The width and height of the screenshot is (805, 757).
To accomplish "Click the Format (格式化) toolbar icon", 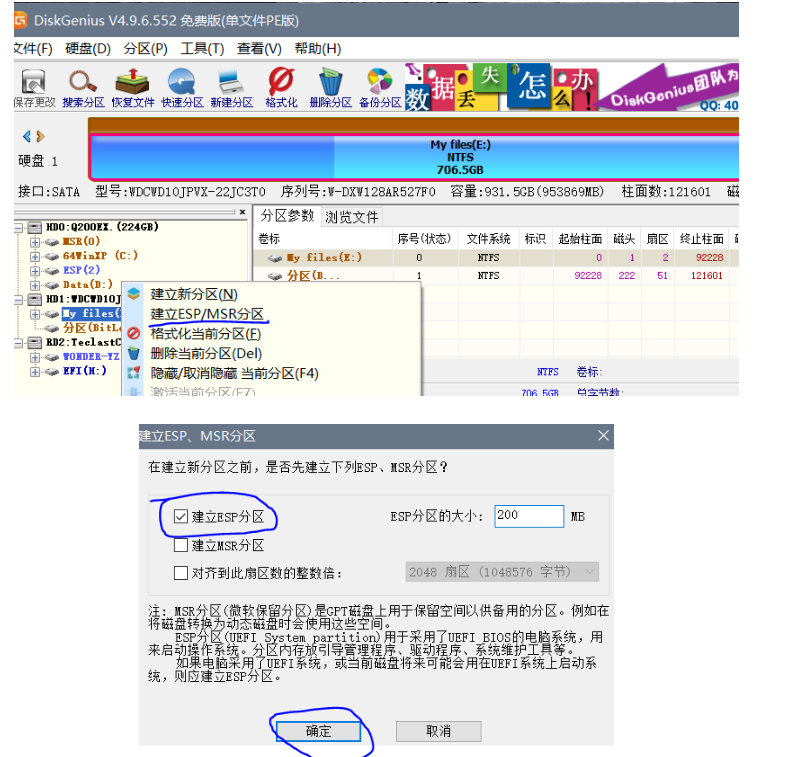I will coord(281,87).
